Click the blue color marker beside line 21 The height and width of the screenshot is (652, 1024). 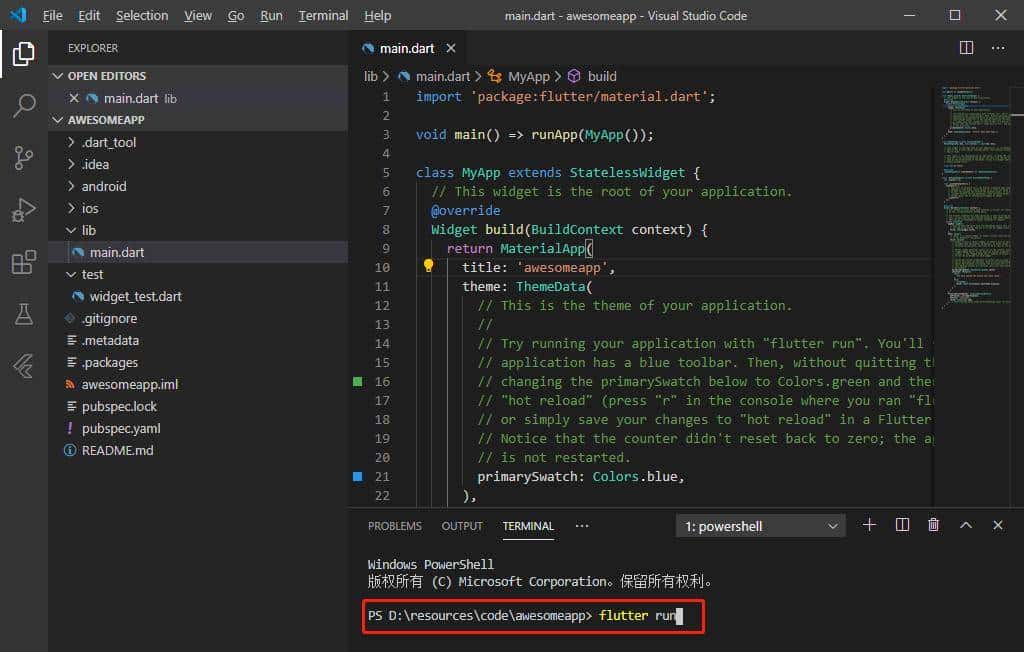pyautogui.click(x=358, y=477)
